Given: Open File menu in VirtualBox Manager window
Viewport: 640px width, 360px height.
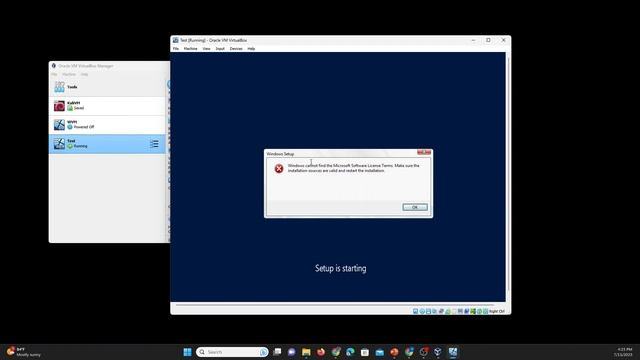Looking at the screenshot, I should click(x=54, y=74).
